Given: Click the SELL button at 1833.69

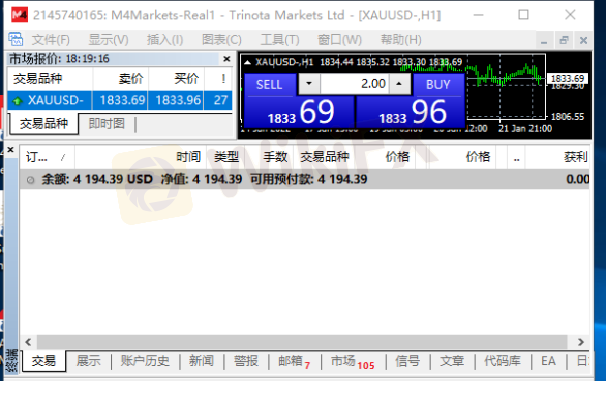Looking at the screenshot, I should coord(299,100).
